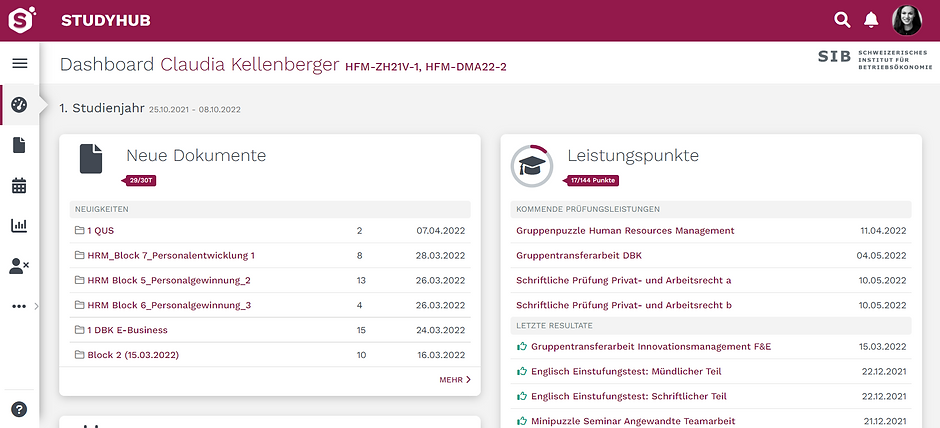Click MEHR to show more documents

(x=455, y=379)
